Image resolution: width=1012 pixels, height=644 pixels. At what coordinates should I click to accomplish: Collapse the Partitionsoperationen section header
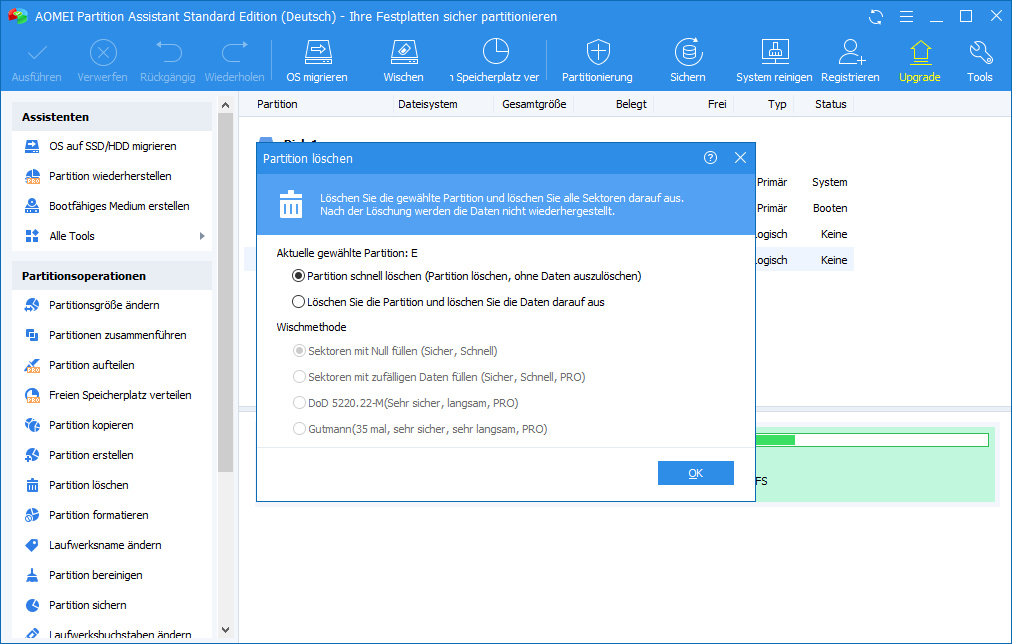(112, 276)
